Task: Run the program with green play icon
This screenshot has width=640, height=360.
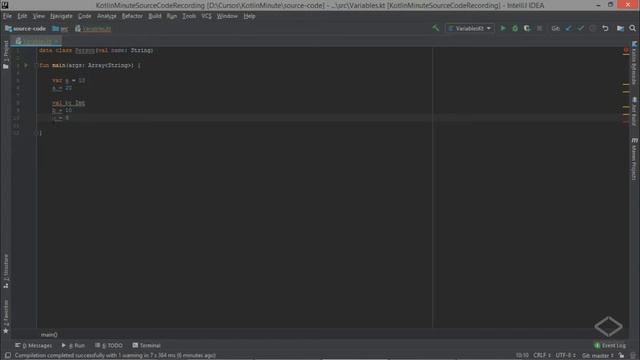Action: point(503,28)
